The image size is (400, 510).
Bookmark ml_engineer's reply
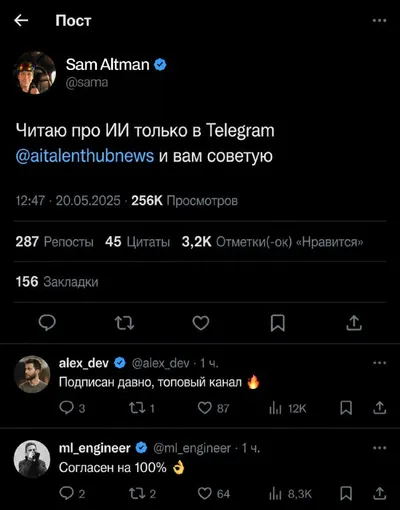pos(346,493)
